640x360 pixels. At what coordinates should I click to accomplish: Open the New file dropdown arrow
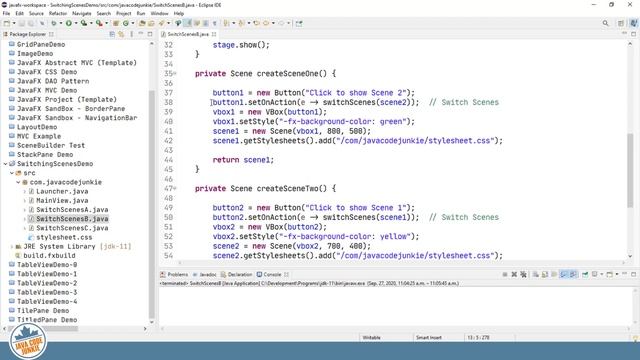14,23
